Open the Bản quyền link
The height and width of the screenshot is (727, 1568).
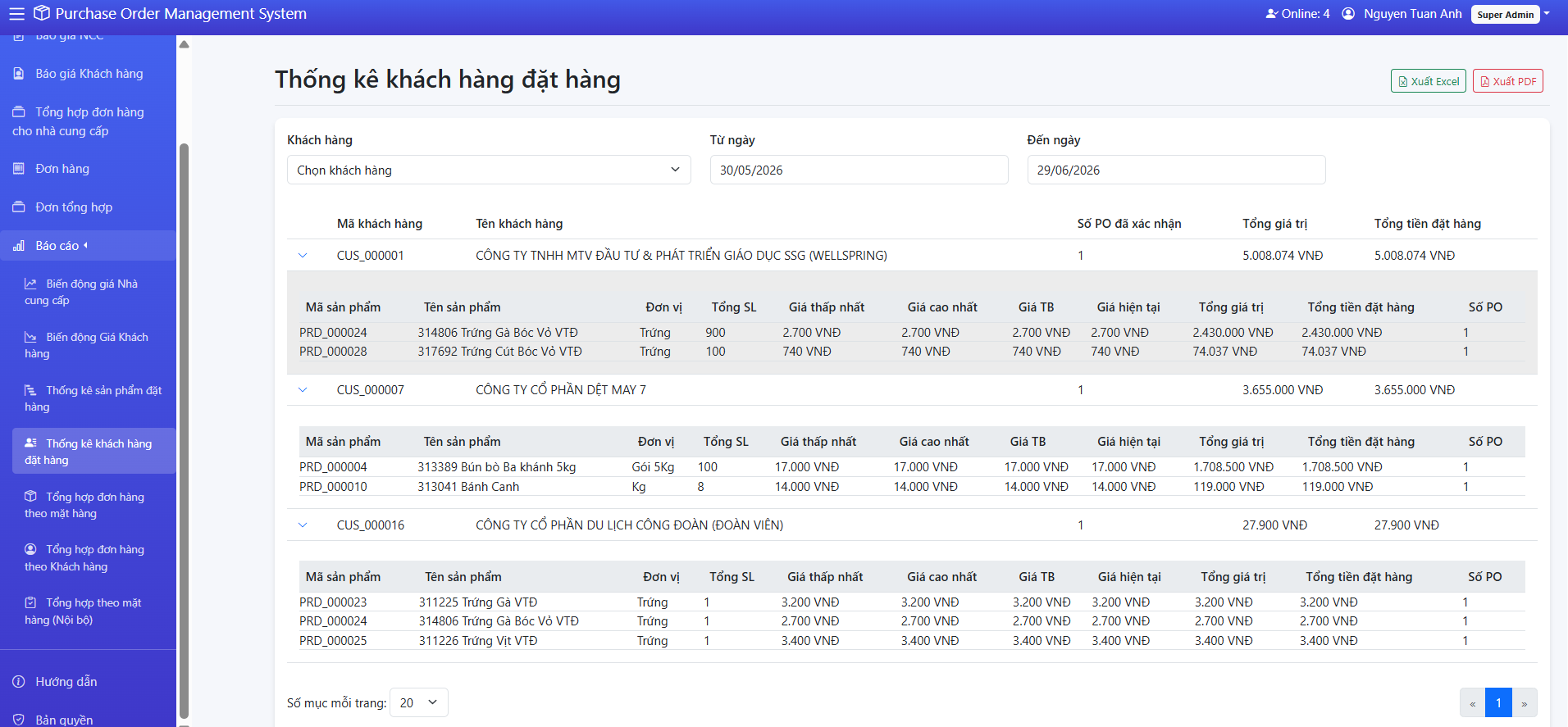(88, 718)
